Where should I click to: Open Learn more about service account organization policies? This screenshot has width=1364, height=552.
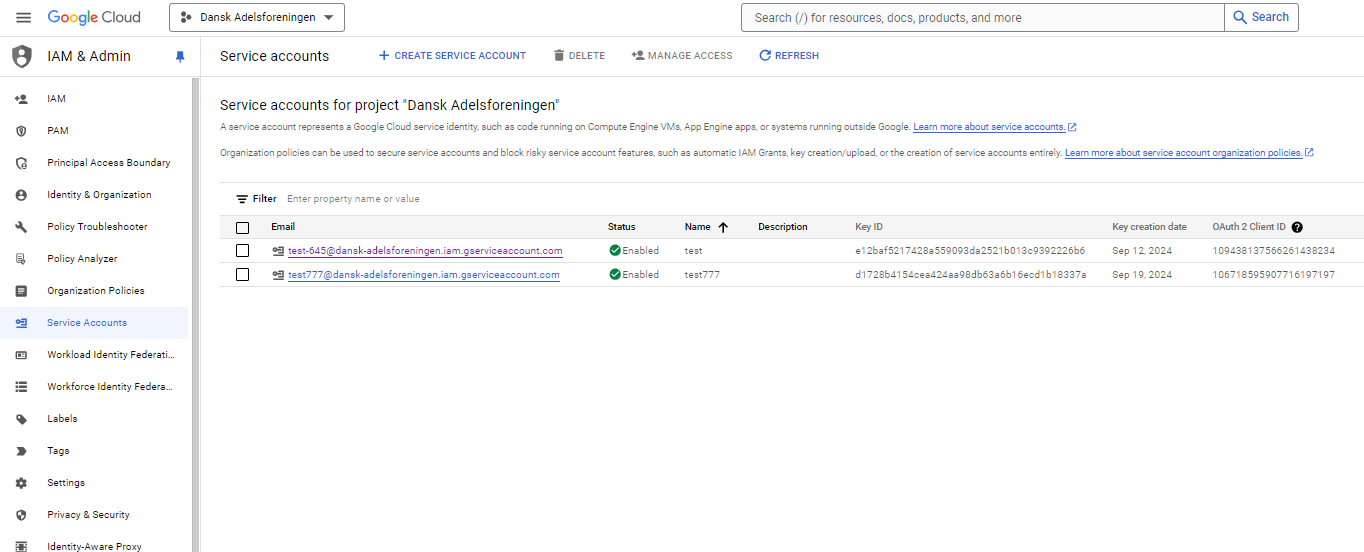point(1189,153)
